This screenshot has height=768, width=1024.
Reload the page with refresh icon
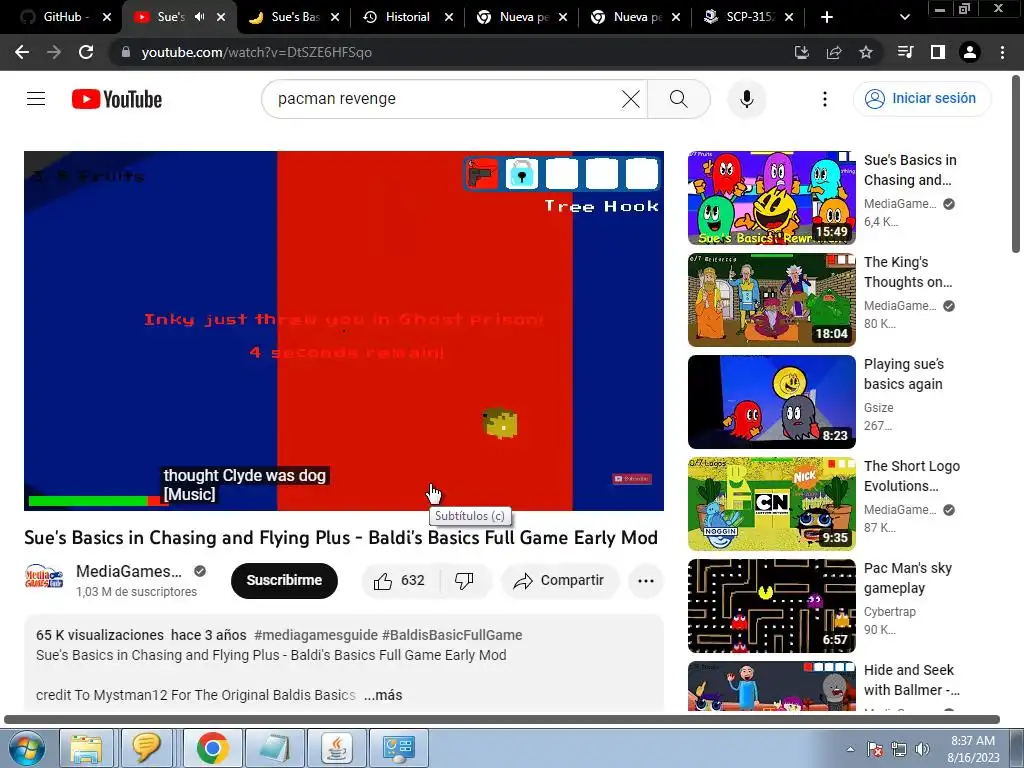pyautogui.click(x=86, y=52)
